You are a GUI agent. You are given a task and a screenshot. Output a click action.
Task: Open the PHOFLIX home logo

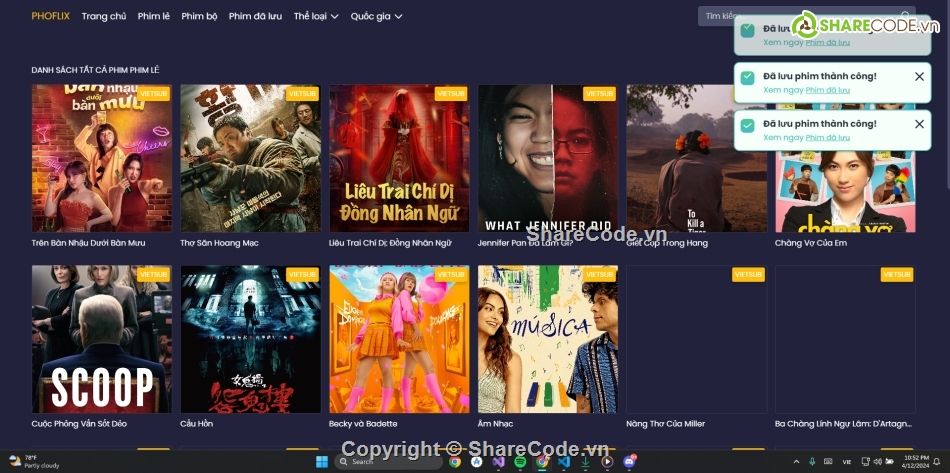point(50,16)
